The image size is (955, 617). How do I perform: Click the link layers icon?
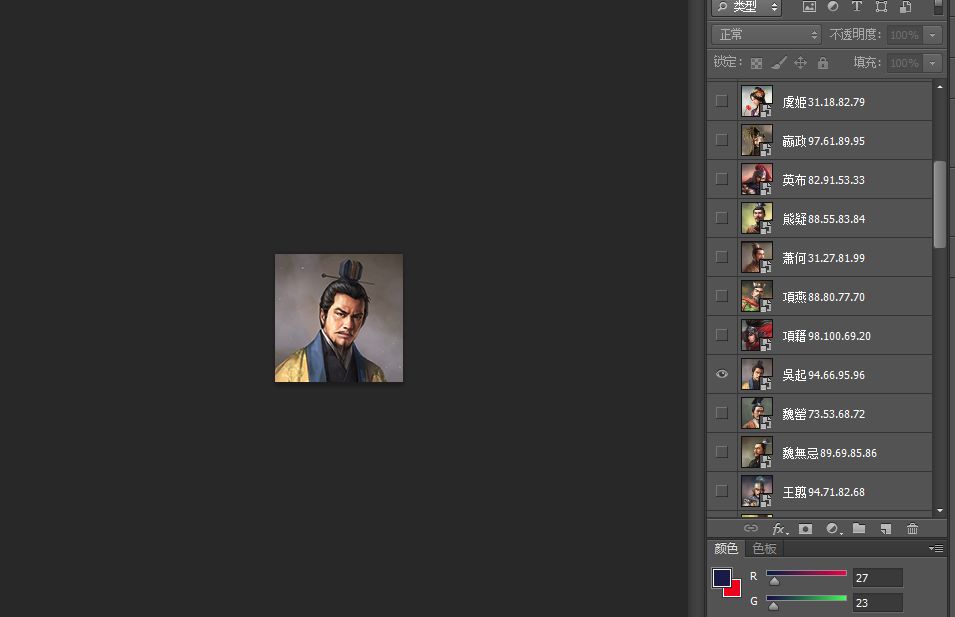[x=751, y=528]
